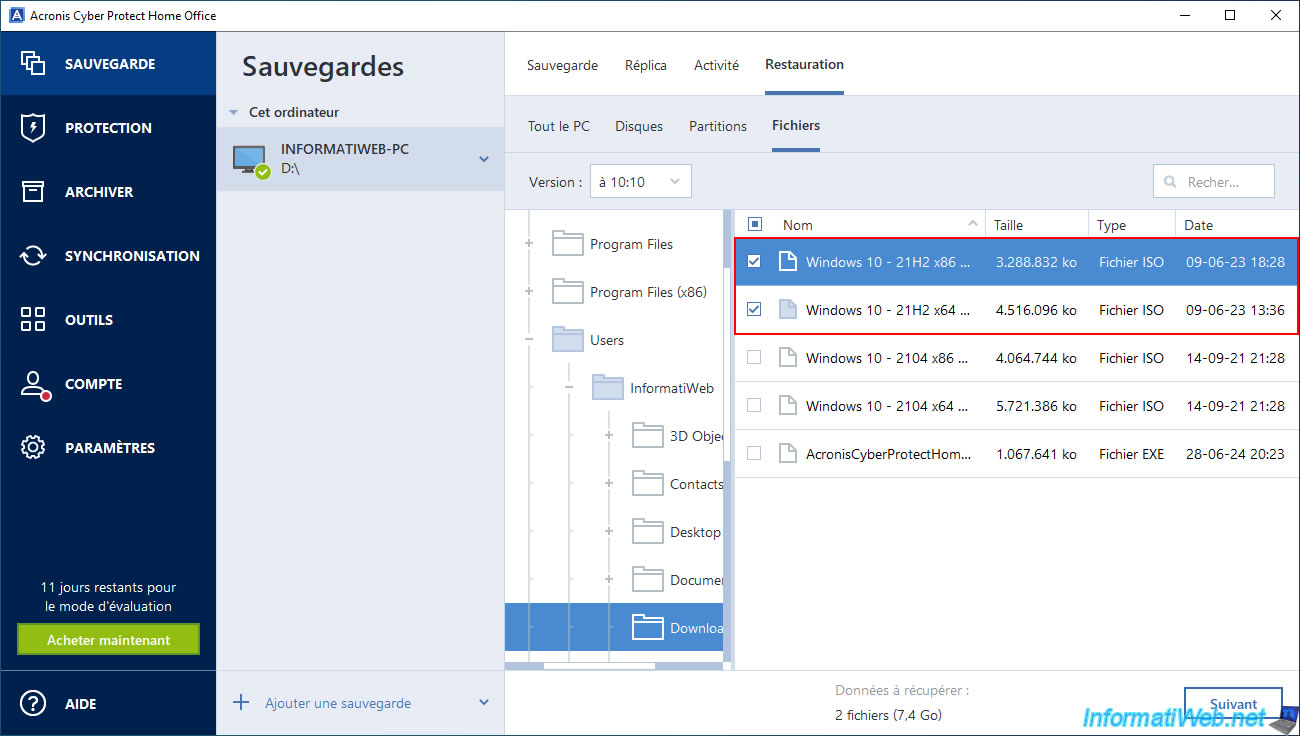Click the Compte person icon
Screen dimensions: 1300x736
coord(34,385)
